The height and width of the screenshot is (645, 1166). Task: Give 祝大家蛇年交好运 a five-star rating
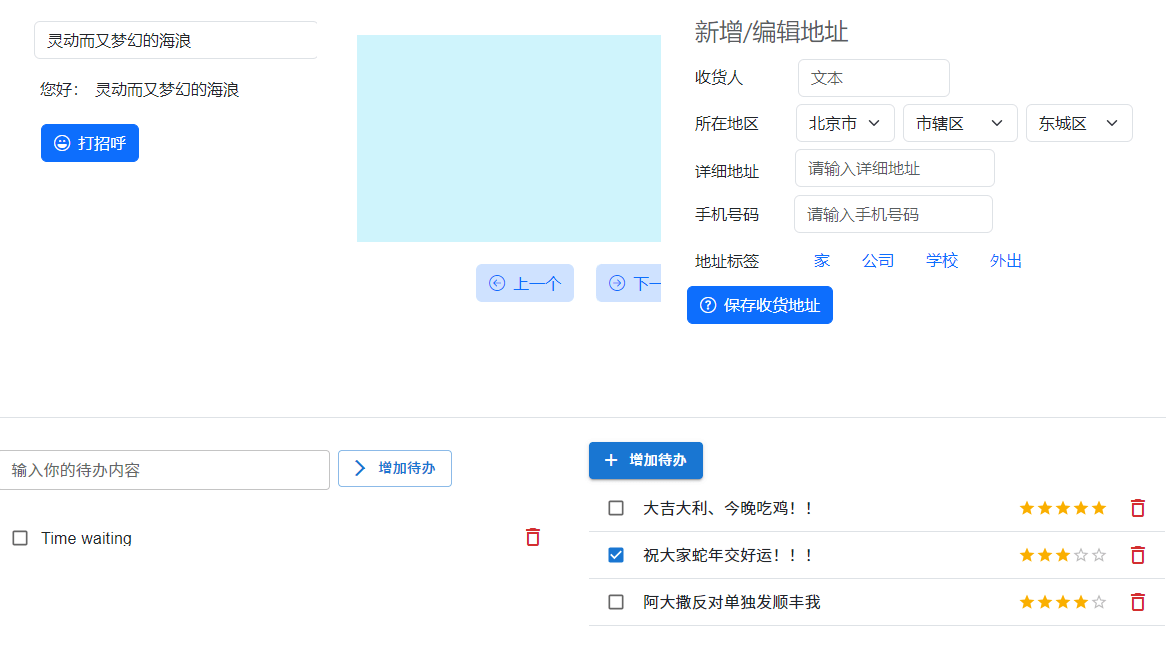[1099, 554]
